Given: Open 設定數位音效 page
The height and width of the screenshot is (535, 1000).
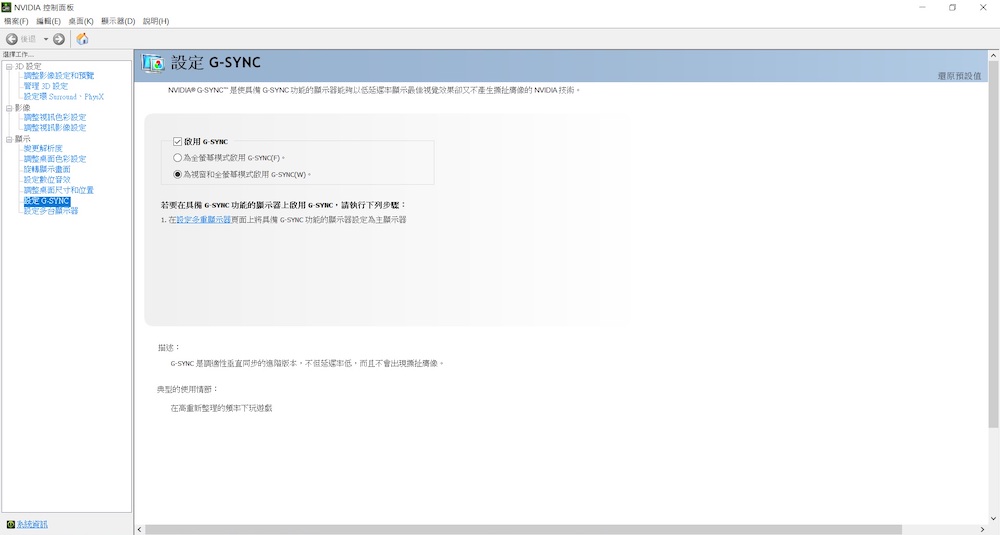Looking at the screenshot, I should [47, 180].
